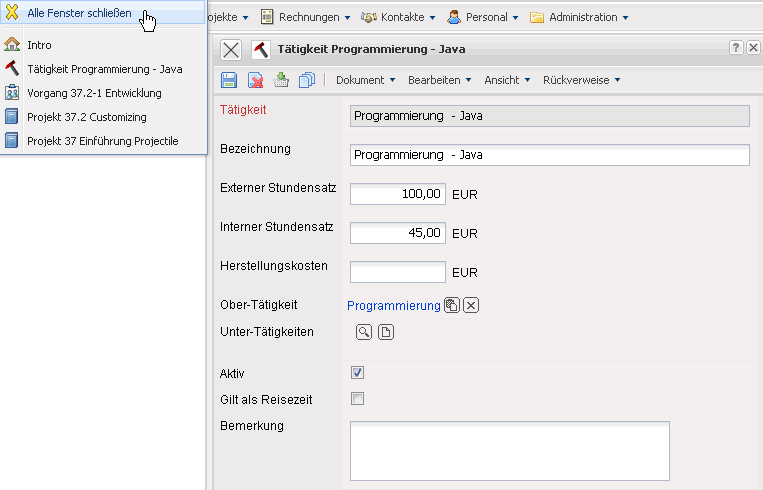Click the download/export icon in the toolbar
The height and width of the screenshot is (490, 763).
point(281,80)
